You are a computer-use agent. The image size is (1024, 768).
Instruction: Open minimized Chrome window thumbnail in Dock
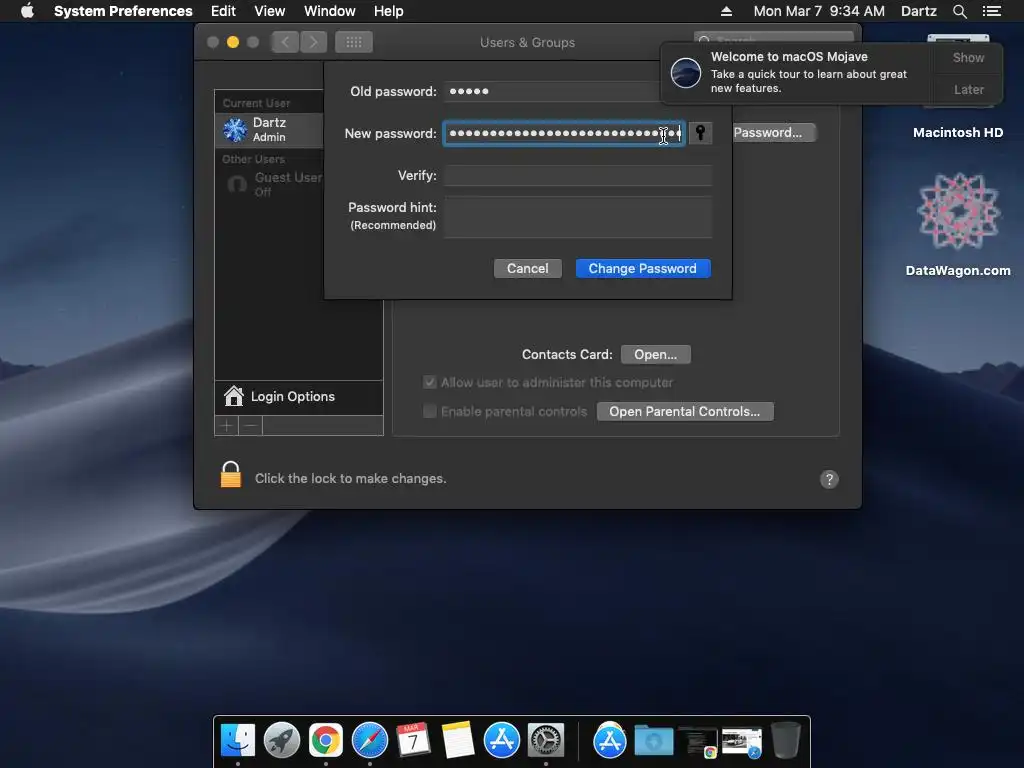[x=698, y=742]
